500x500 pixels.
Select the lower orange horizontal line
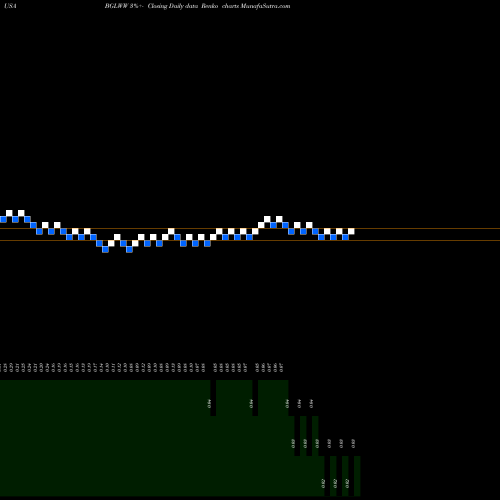click(250, 240)
